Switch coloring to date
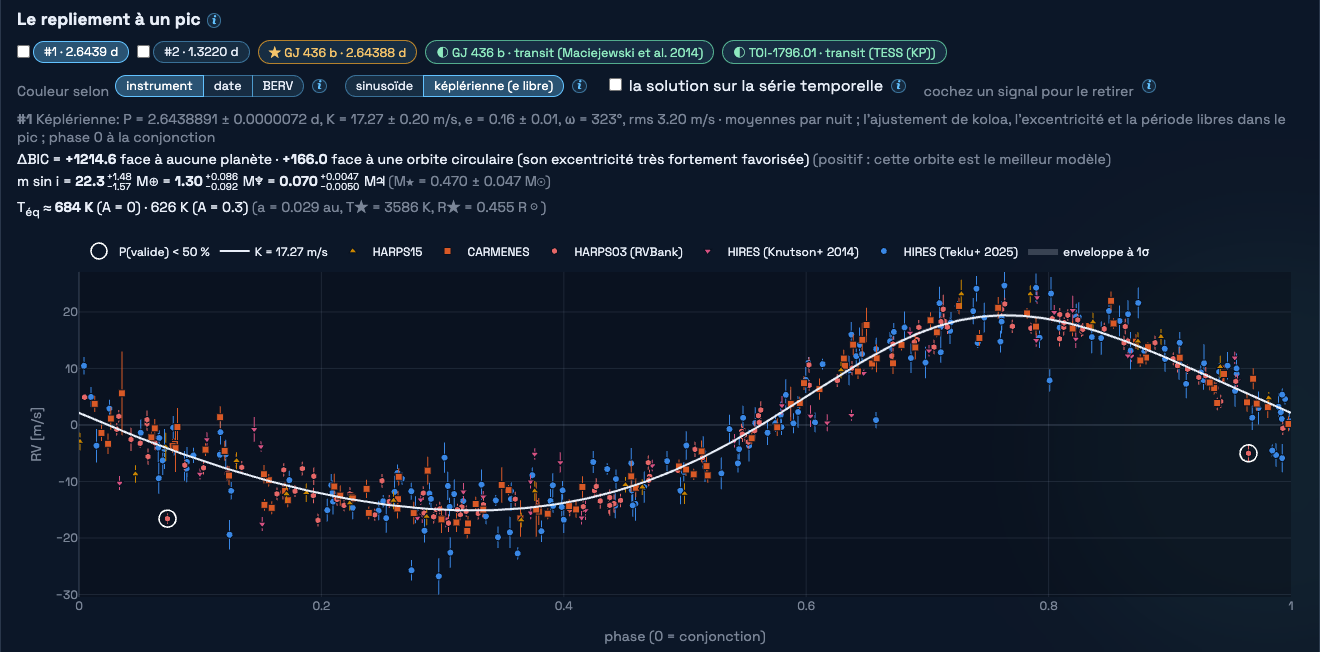 coord(228,86)
